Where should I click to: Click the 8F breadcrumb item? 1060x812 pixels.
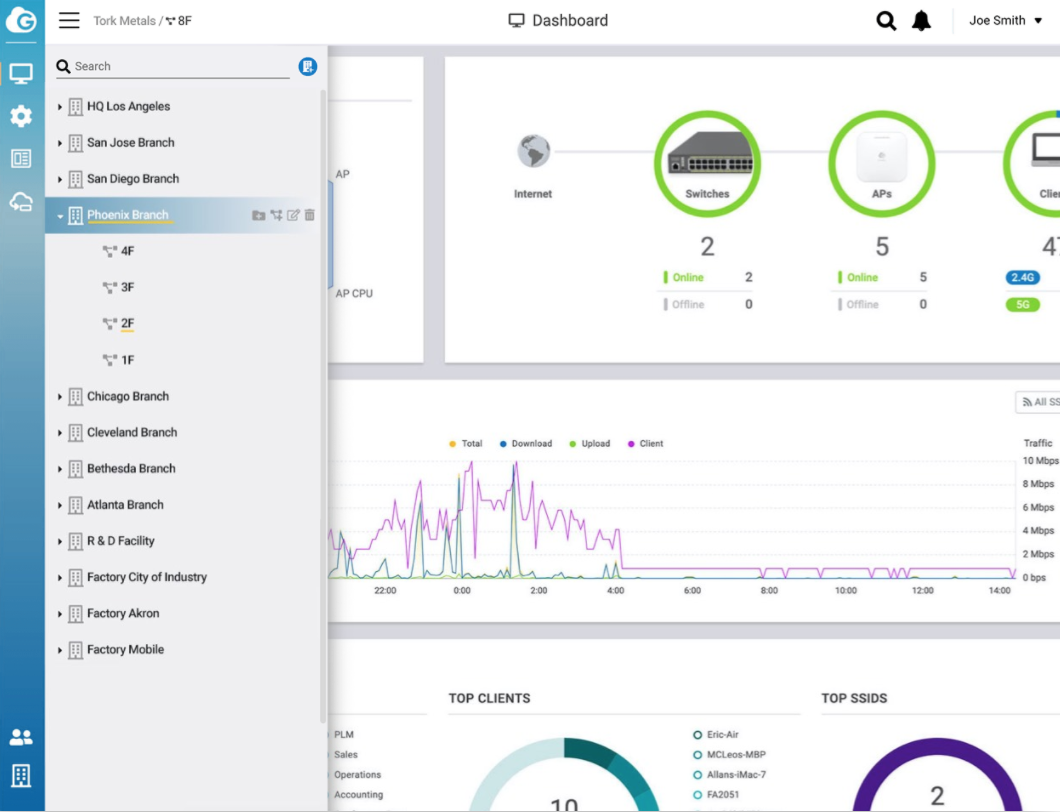179,21
